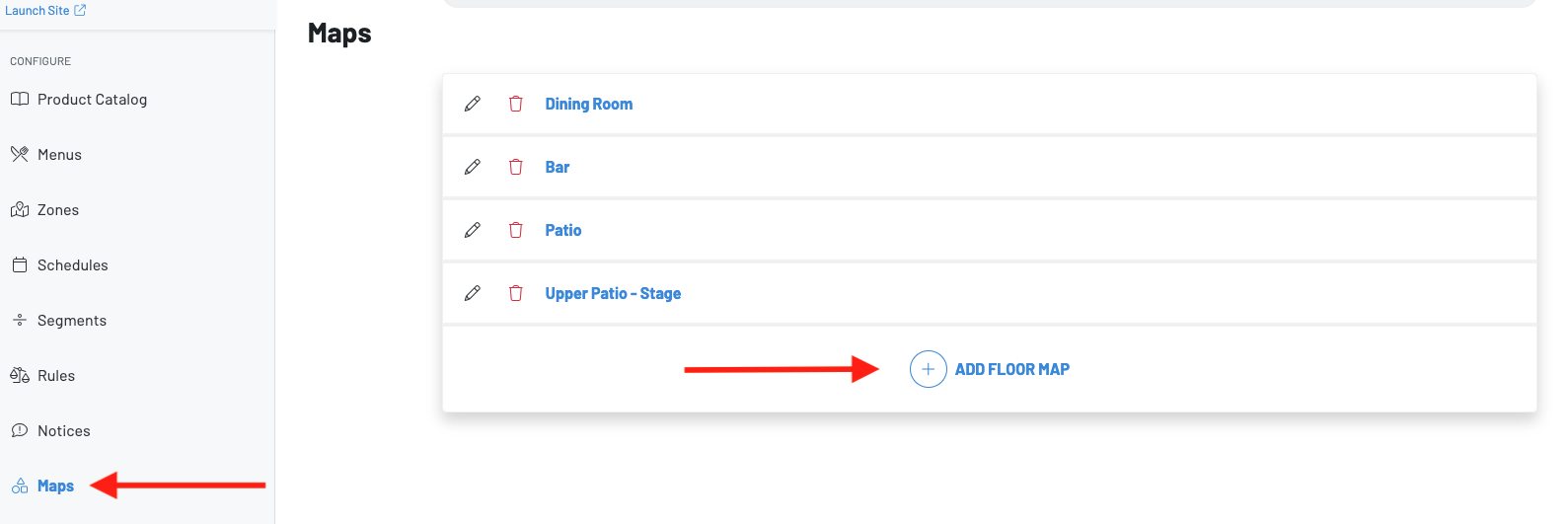This screenshot has width=1568, height=524.
Task: Click pencil icon for Upper Patio - Stage
Action: [473, 293]
